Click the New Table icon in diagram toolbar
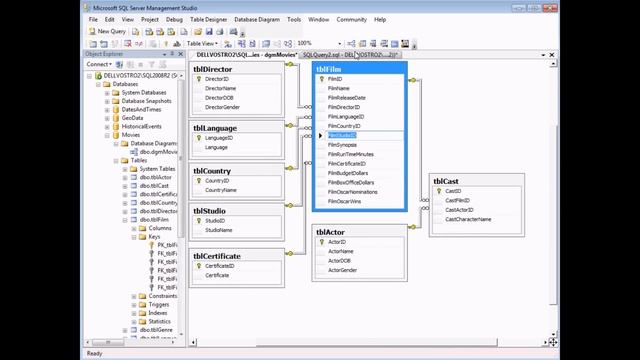This screenshot has width=640, height=360. [x=93, y=44]
